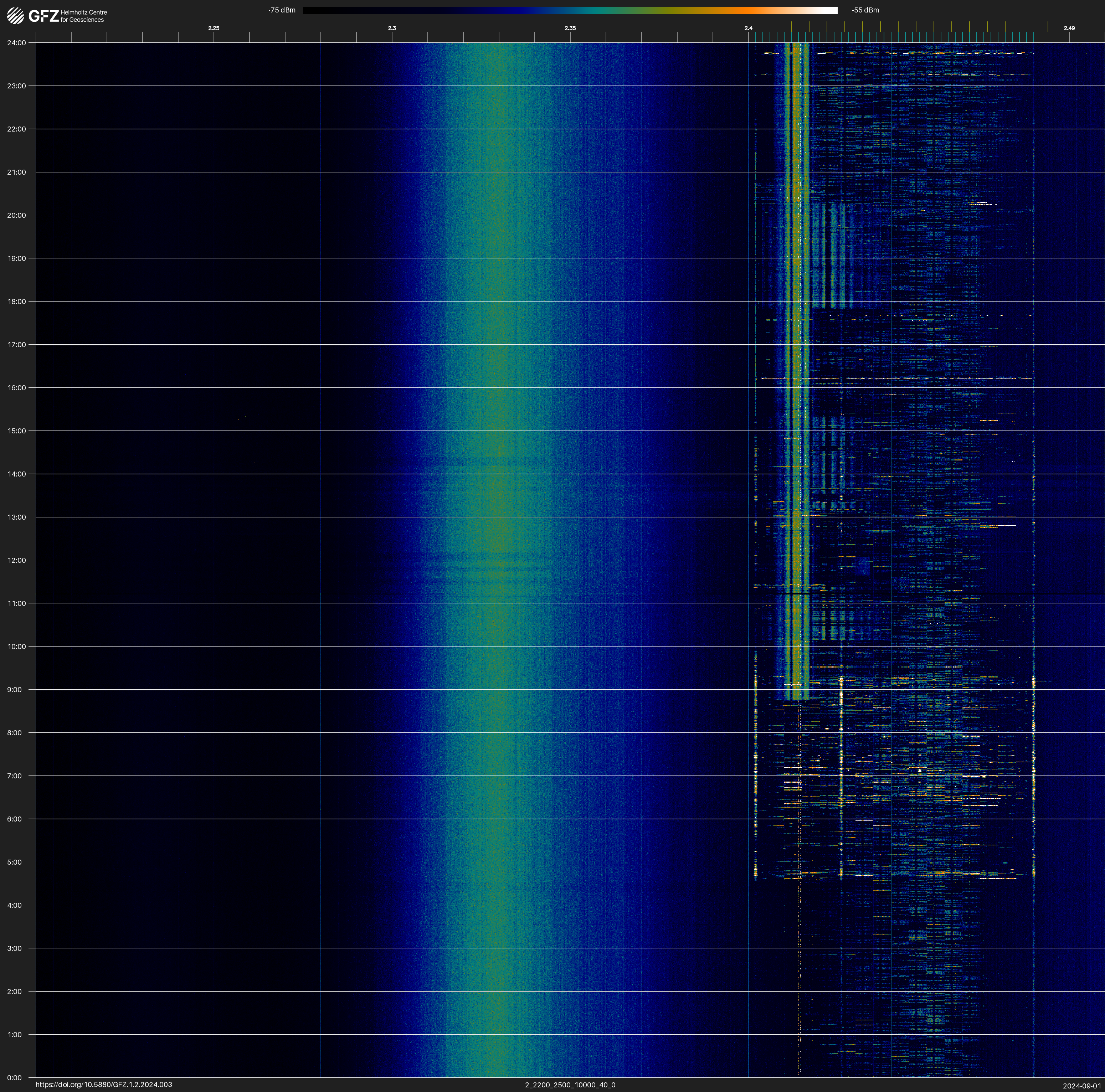This screenshot has height=1092, width=1105.
Task: Click the GFZ striped globe logo
Action: (x=15, y=16)
